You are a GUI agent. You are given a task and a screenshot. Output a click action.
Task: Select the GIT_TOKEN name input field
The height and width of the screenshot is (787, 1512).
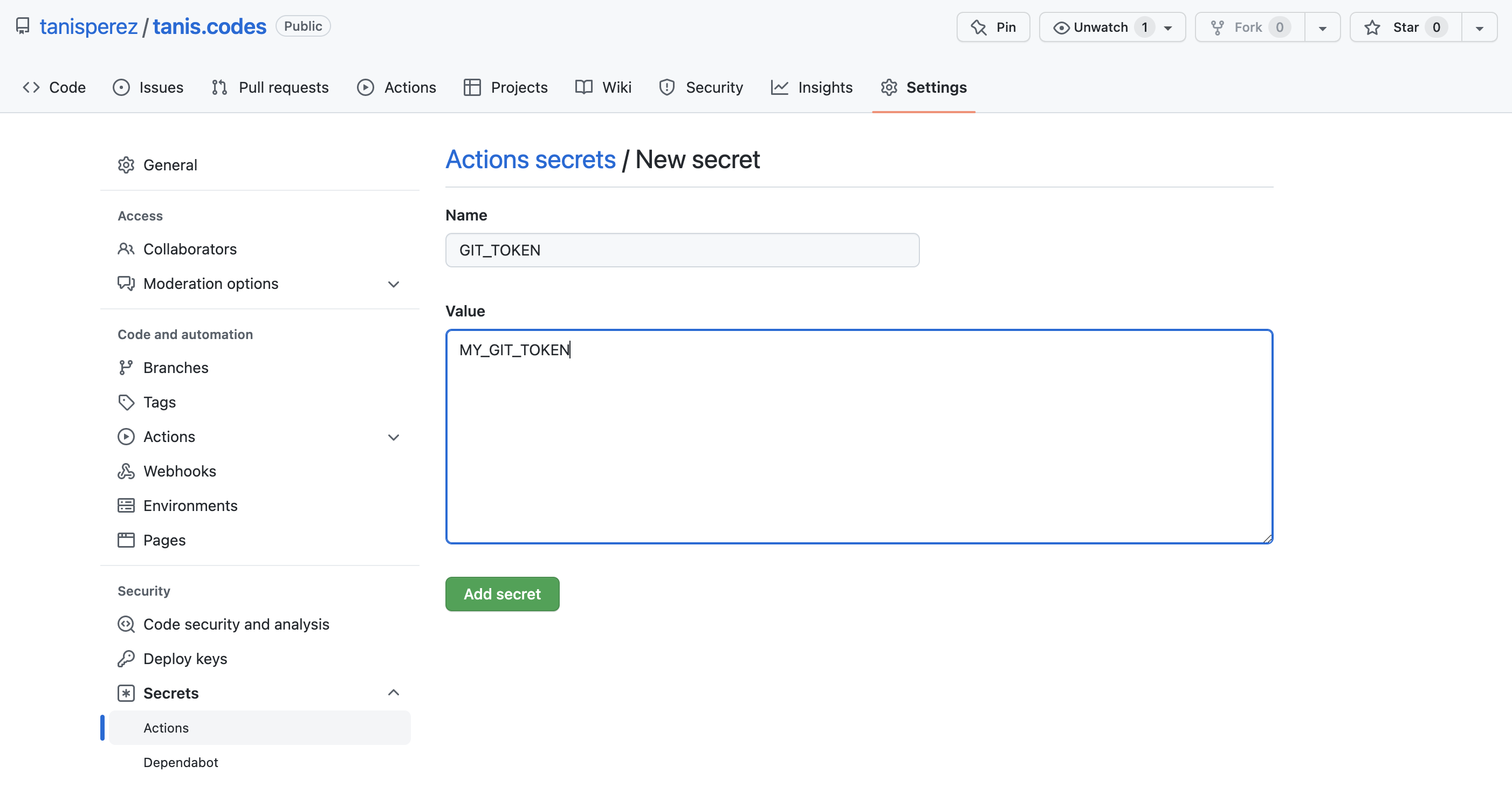coord(683,250)
